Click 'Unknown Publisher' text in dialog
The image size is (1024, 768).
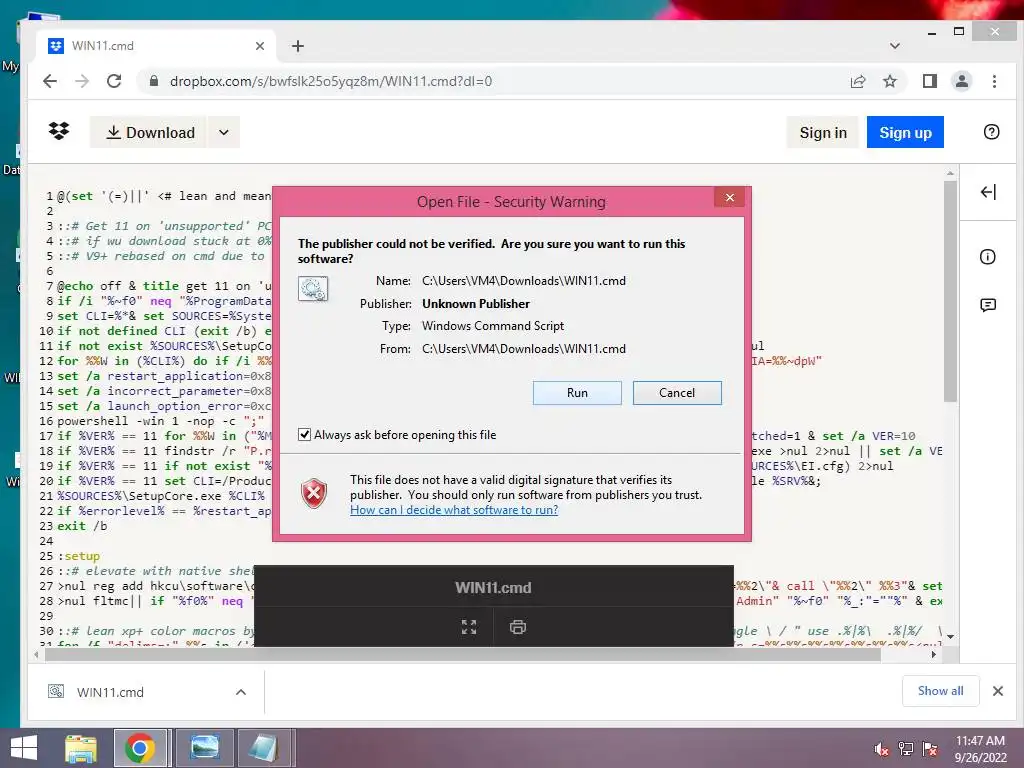(475, 304)
